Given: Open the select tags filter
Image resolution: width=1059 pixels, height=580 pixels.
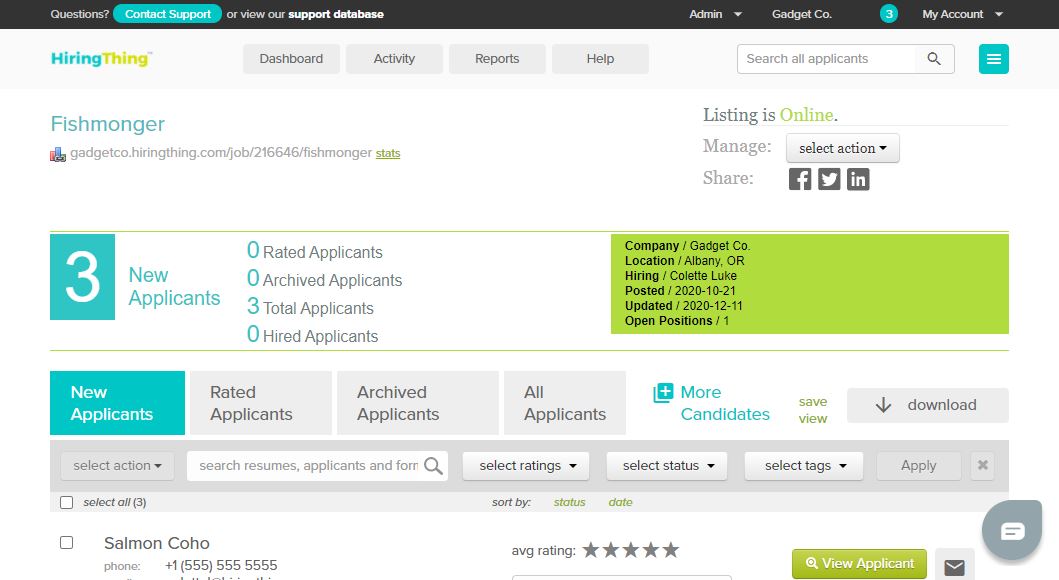Looking at the screenshot, I should (x=804, y=465).
